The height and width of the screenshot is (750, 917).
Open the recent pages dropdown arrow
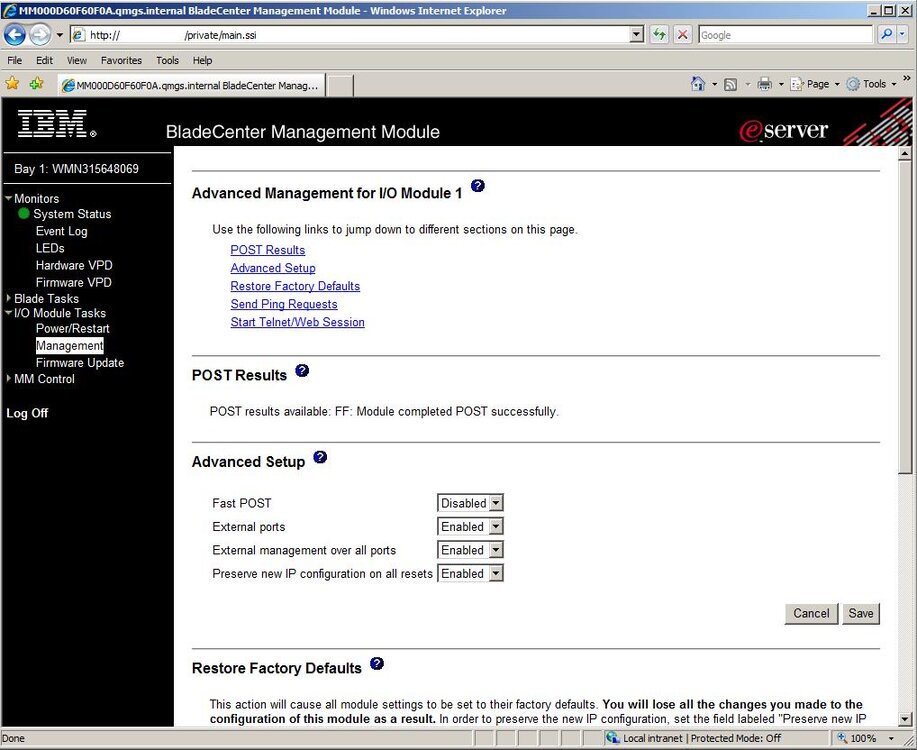(59, 35)
